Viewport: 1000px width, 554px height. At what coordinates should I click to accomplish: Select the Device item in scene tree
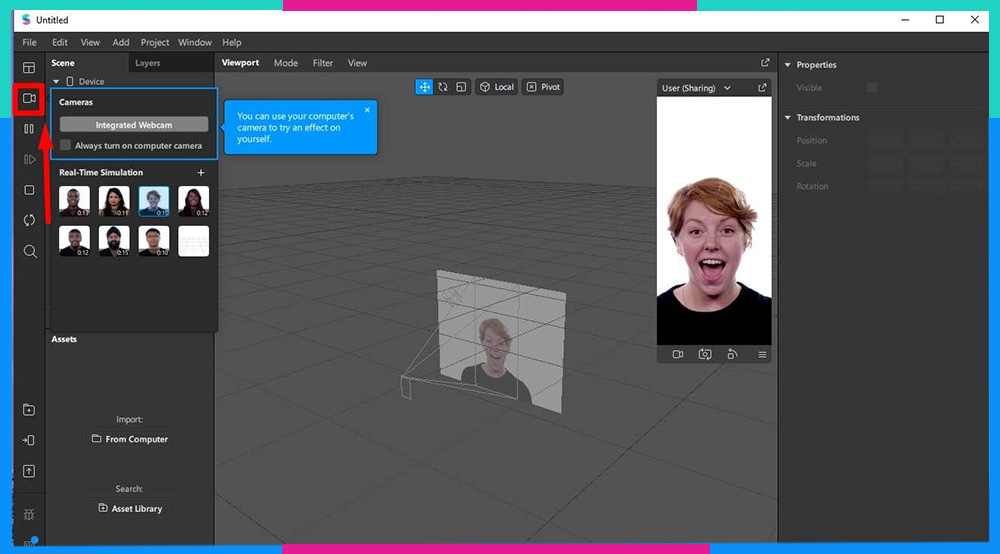[x=91, y=82]
